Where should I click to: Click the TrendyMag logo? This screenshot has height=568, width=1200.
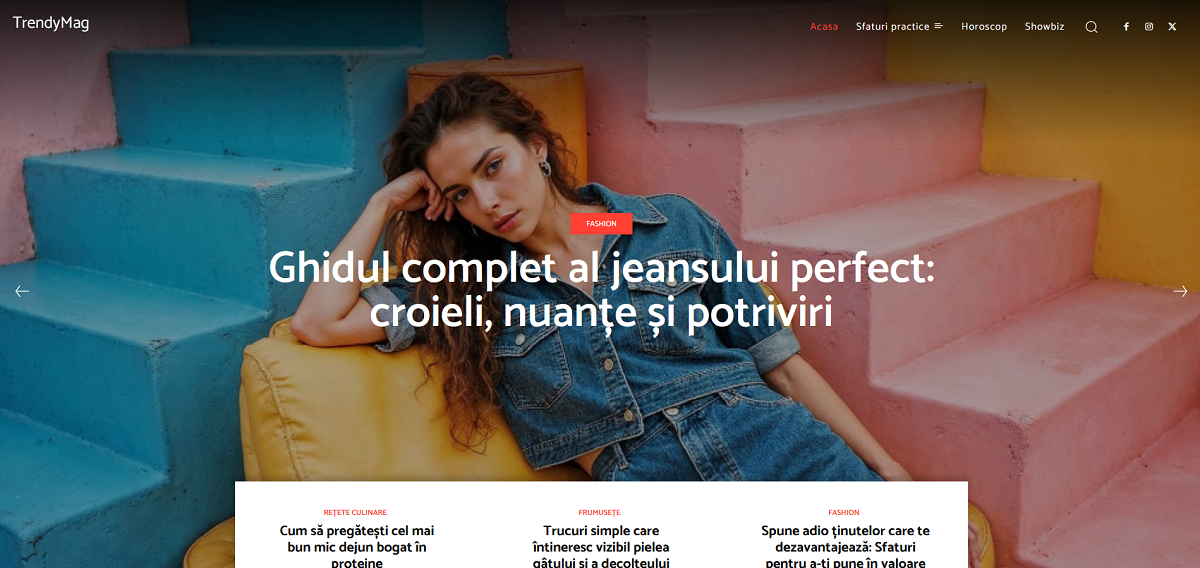click(51, 23)
